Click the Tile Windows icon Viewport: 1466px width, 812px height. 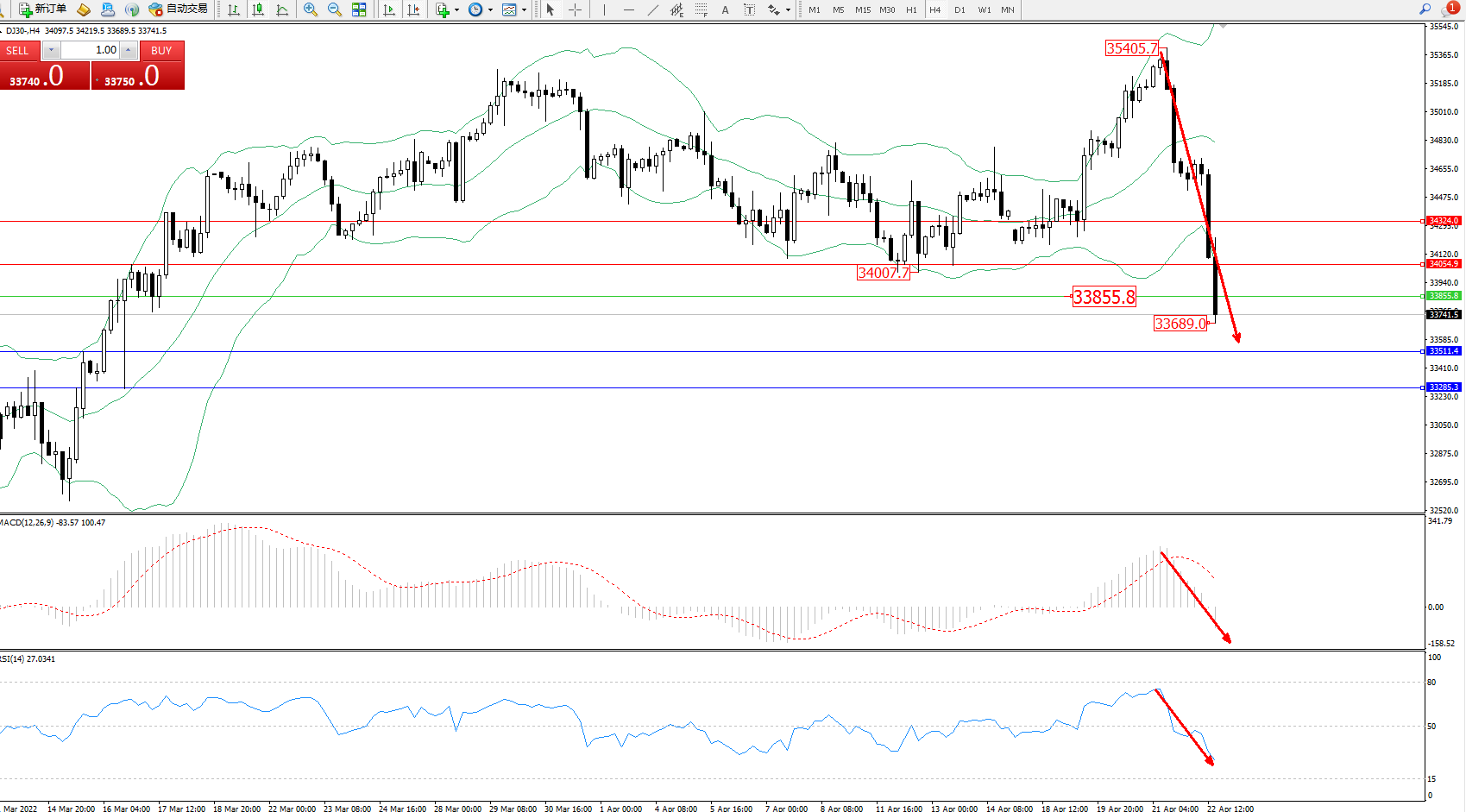point(359,9)
